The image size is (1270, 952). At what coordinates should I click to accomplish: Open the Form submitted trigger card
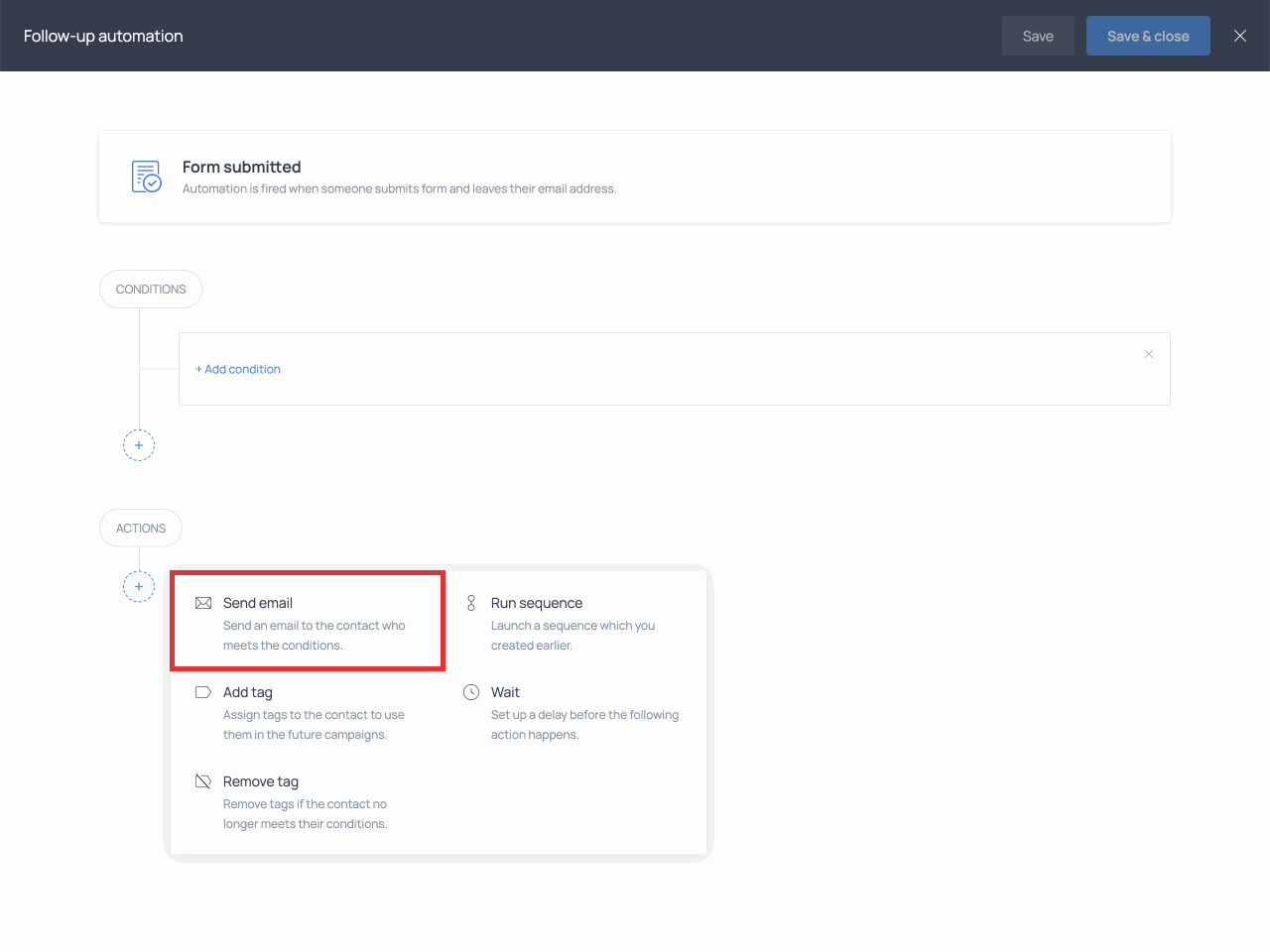634,177
